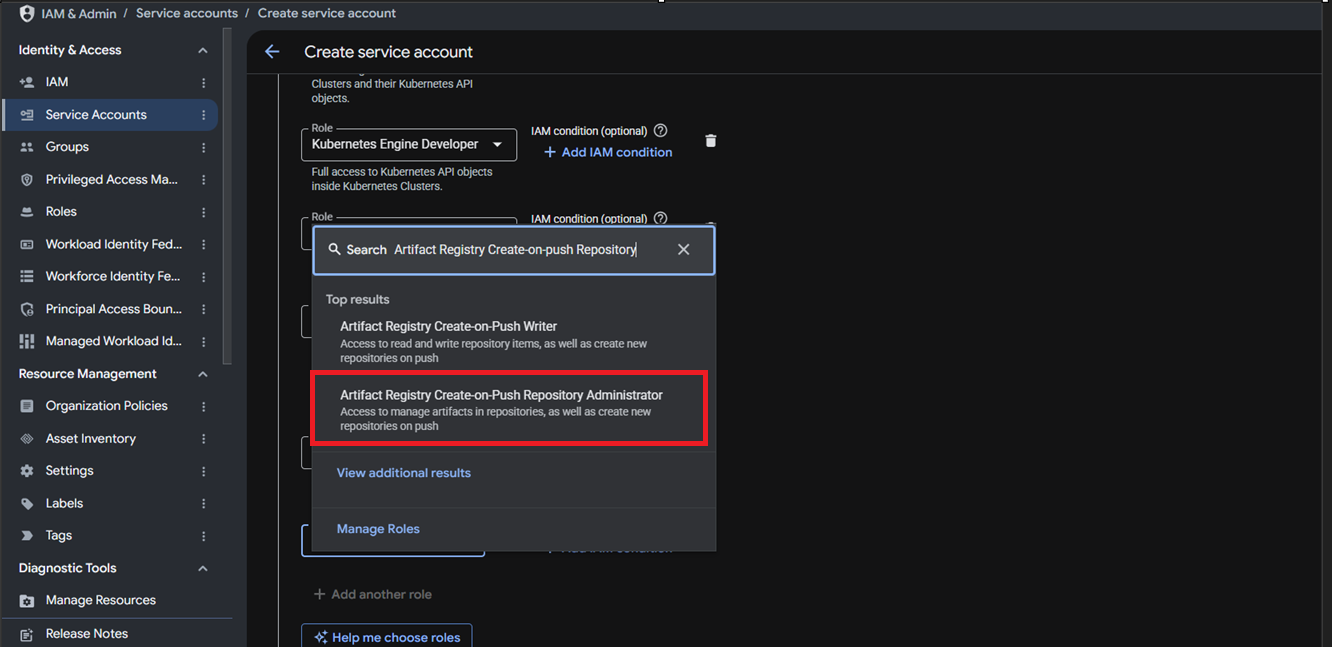Click the Privileged Access Manager shield icon
Screen dimensions: 1332x647
pyautogui.click(x=27, y=180)
